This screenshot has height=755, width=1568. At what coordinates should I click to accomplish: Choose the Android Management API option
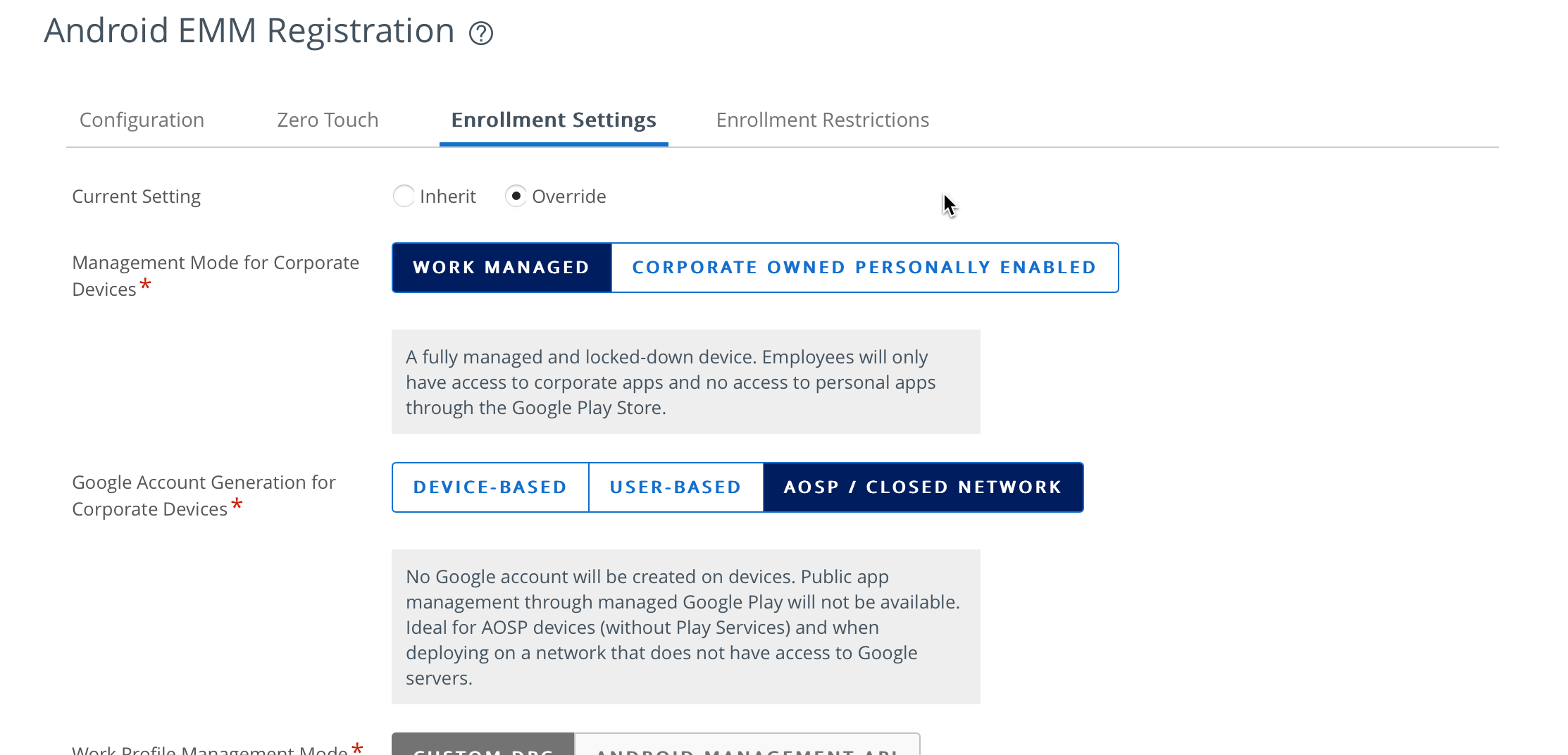(x=747, y=747)
